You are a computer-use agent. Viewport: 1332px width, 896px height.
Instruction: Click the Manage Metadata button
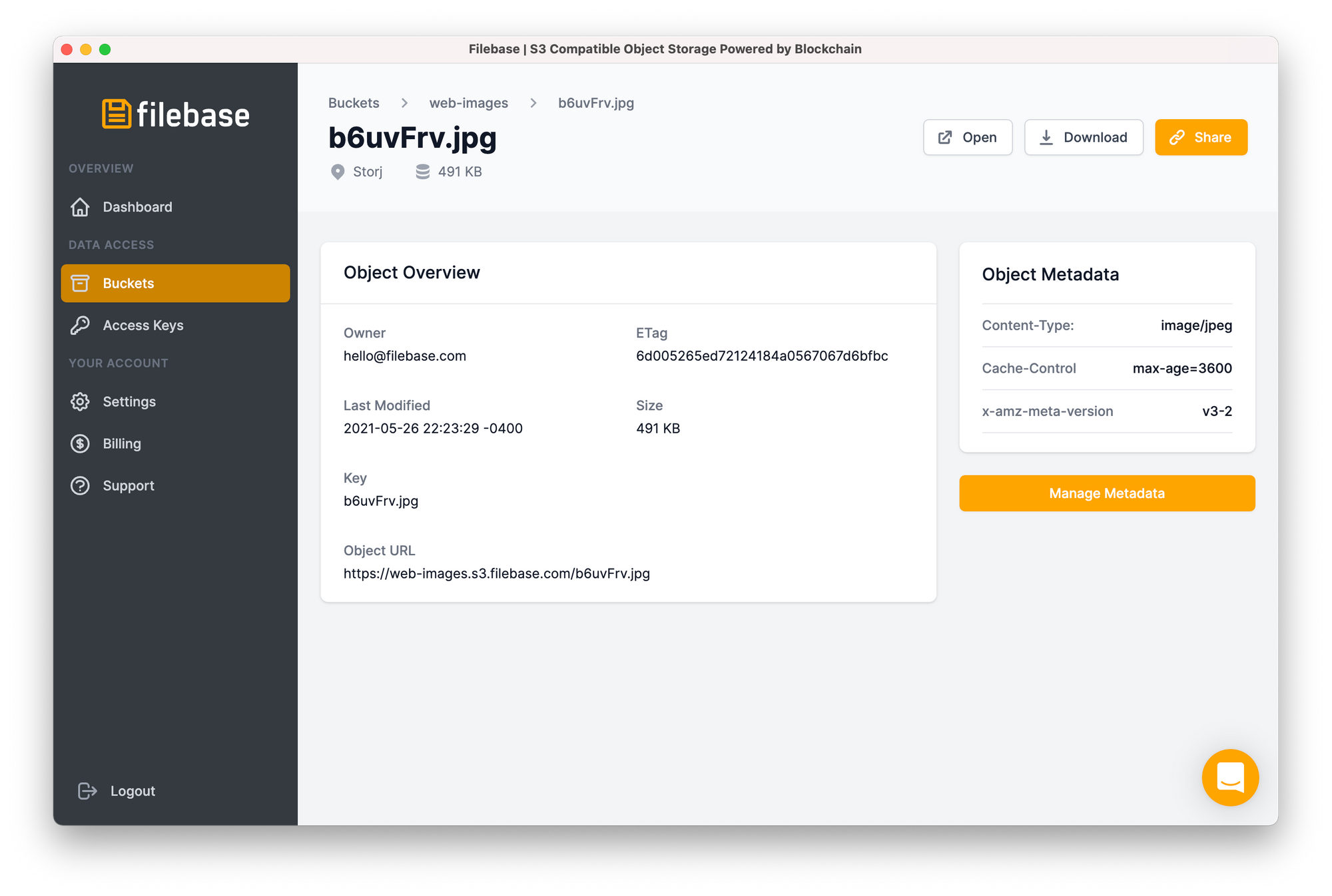click(1107, 493)
